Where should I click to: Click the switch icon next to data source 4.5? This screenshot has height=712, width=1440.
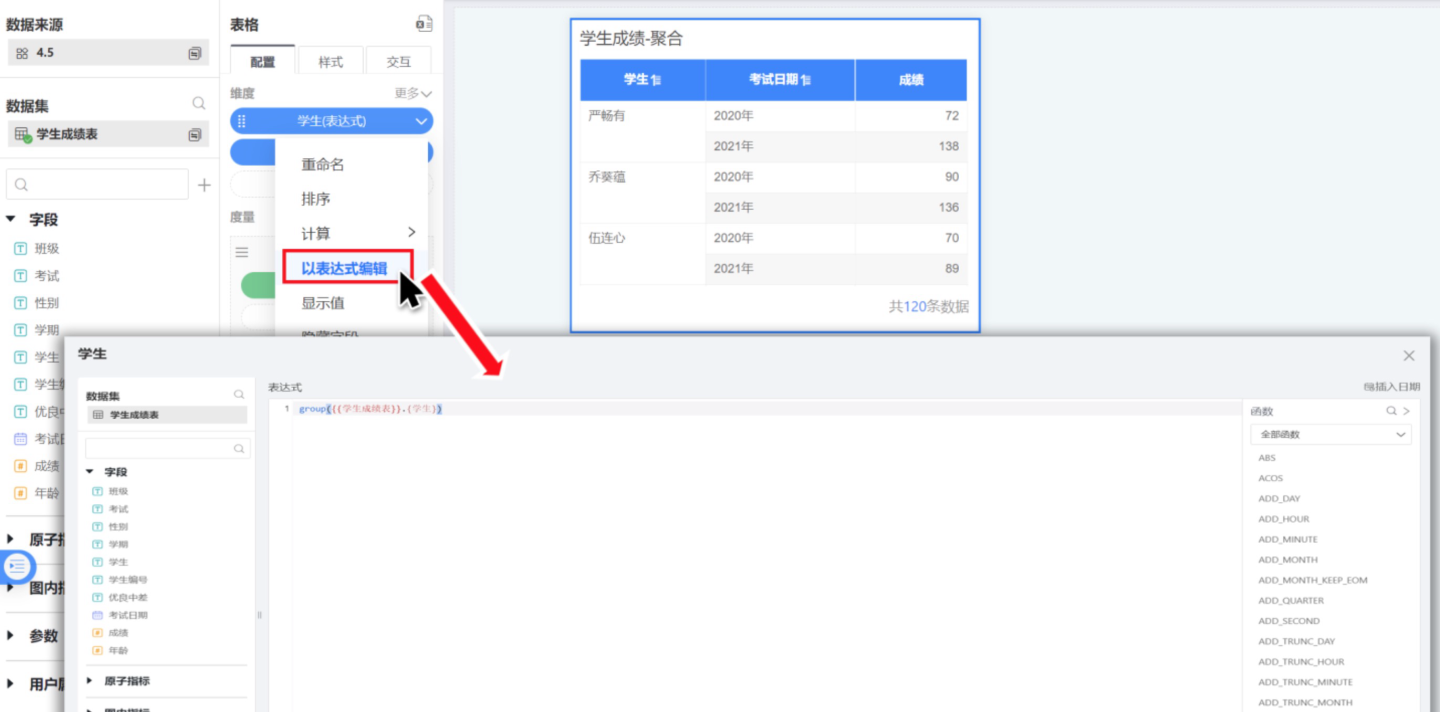coord(195,53)
